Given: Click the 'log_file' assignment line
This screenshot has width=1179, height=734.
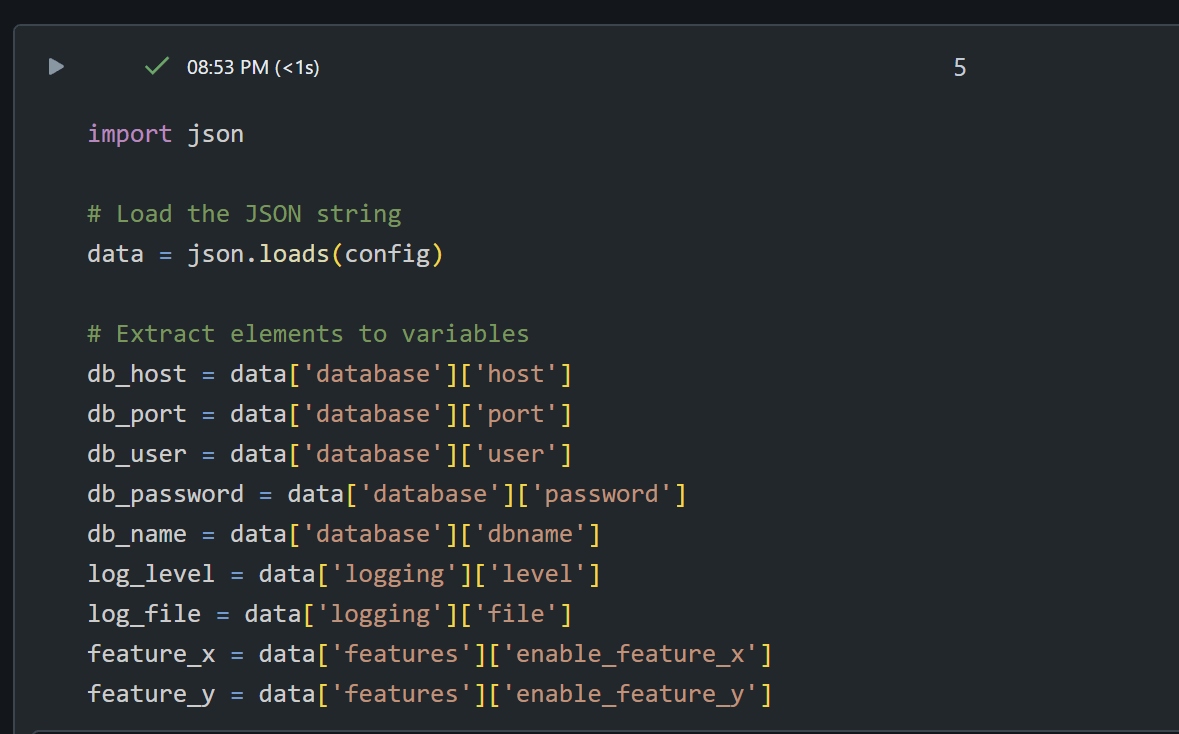Looking at the screenshot, I should pyautogui.click(x=329, y=614).
